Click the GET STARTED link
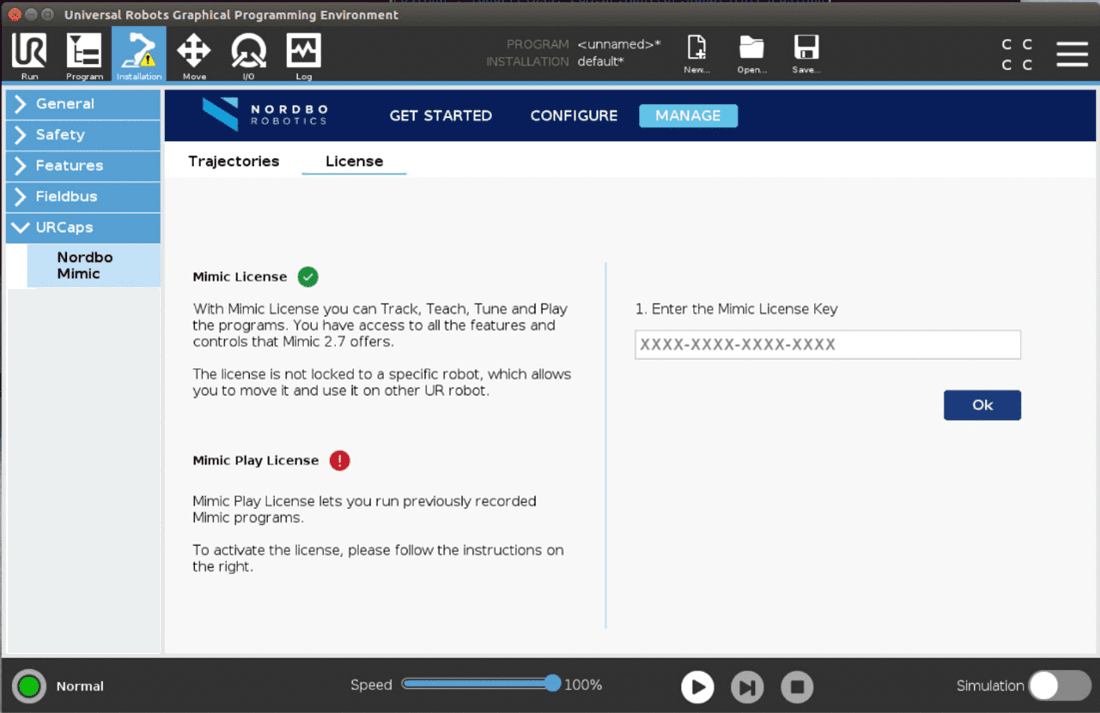The width and height of the screenshot is (1100, 713). [x=440, y=116]
